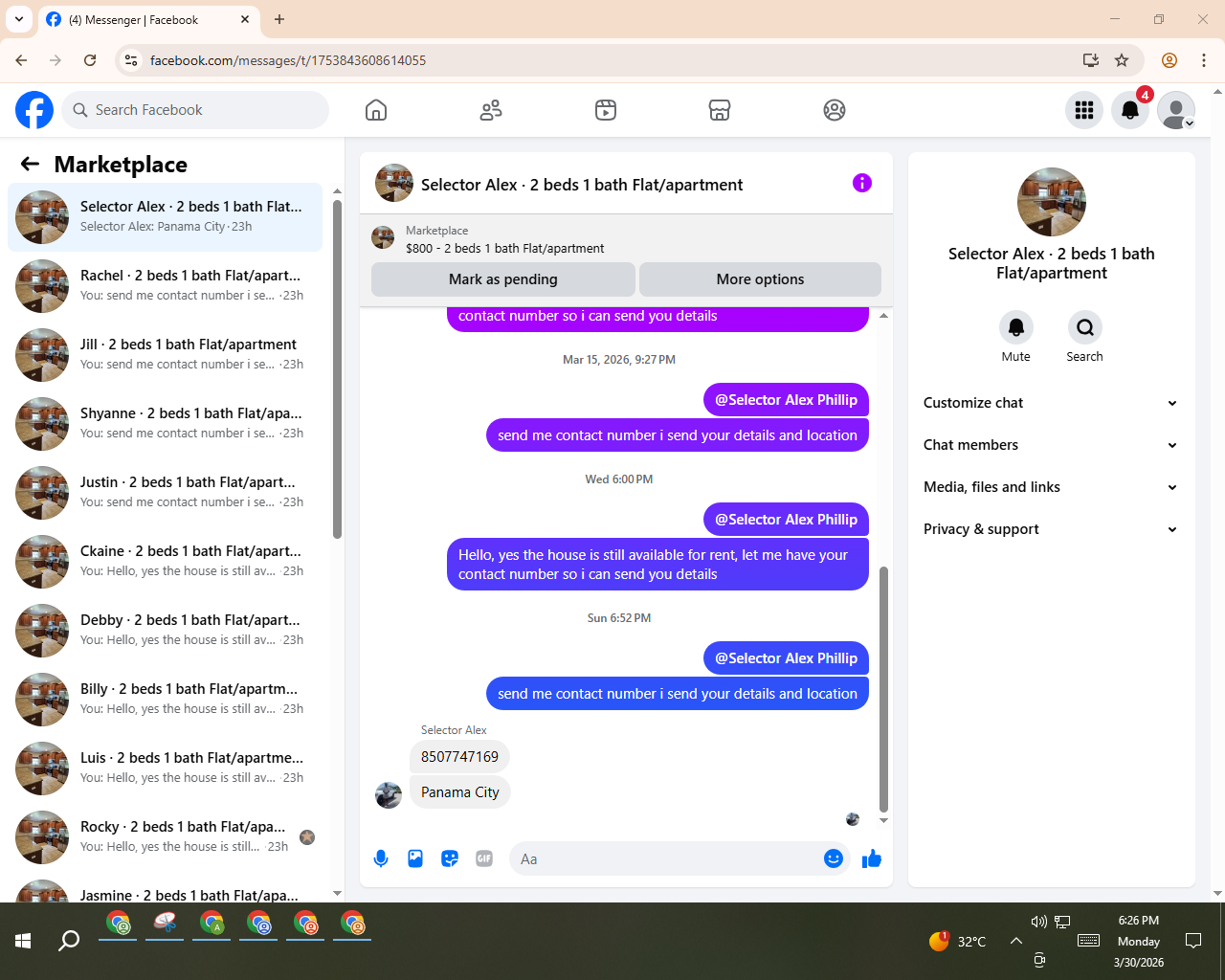Open the $800 listing Marketplace banner
Screen dimensions: 1225x980
[x=626, y=239]
